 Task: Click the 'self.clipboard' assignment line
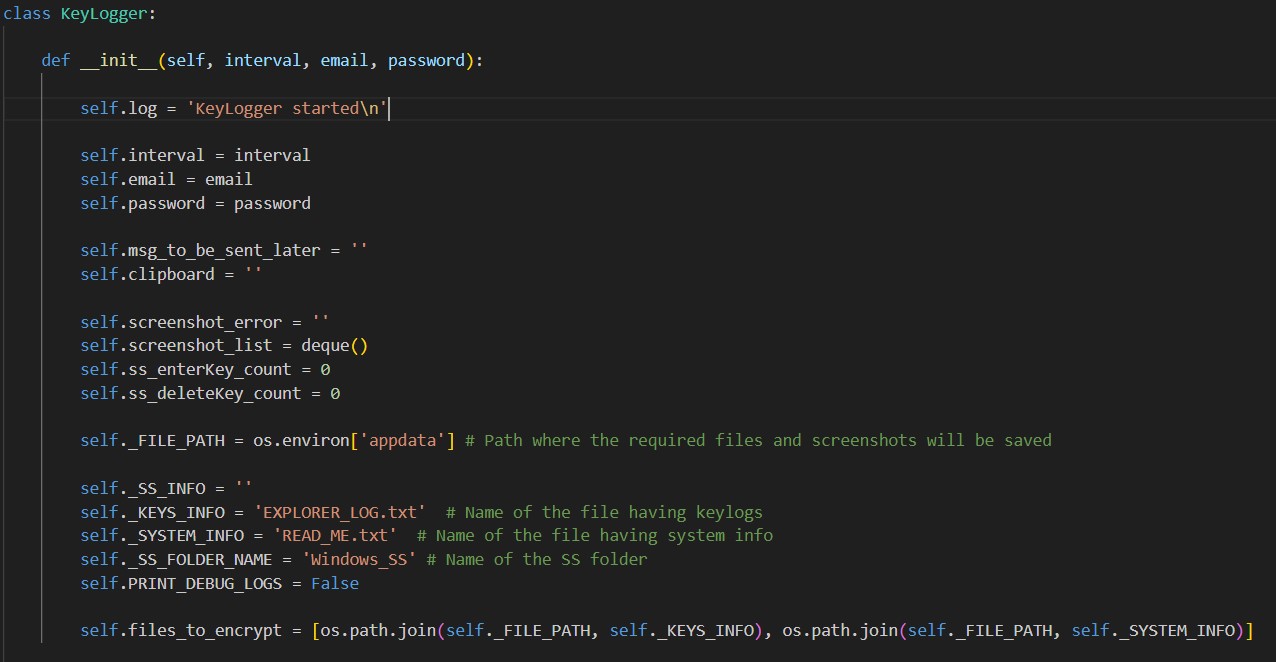pos(171,274)
